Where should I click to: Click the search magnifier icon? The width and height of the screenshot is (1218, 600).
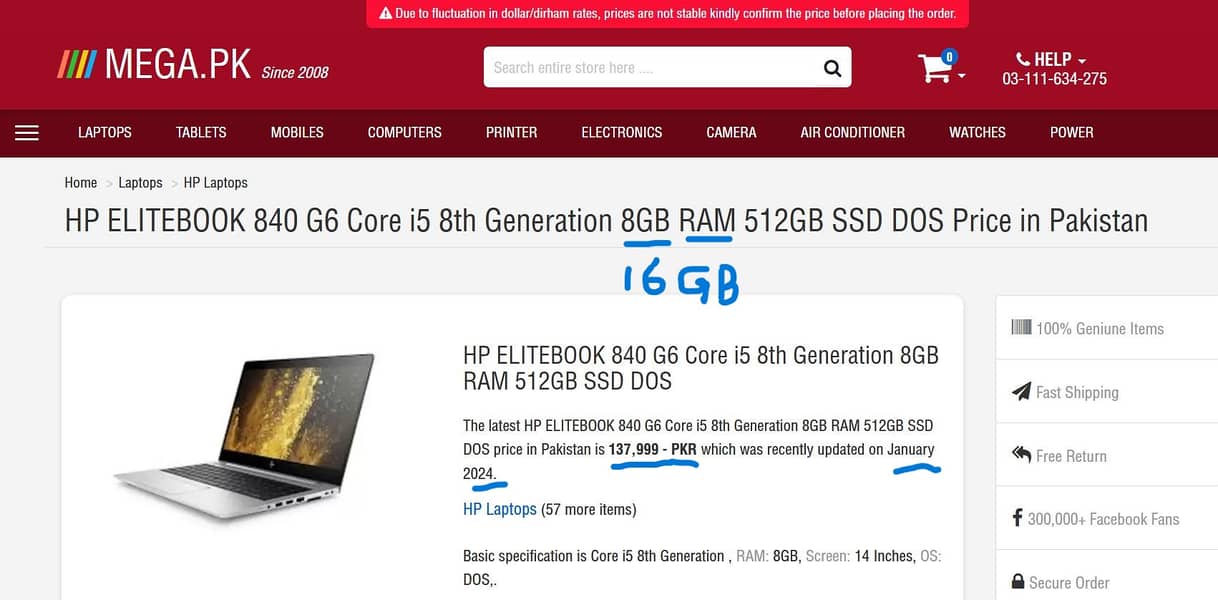(832, 68)
